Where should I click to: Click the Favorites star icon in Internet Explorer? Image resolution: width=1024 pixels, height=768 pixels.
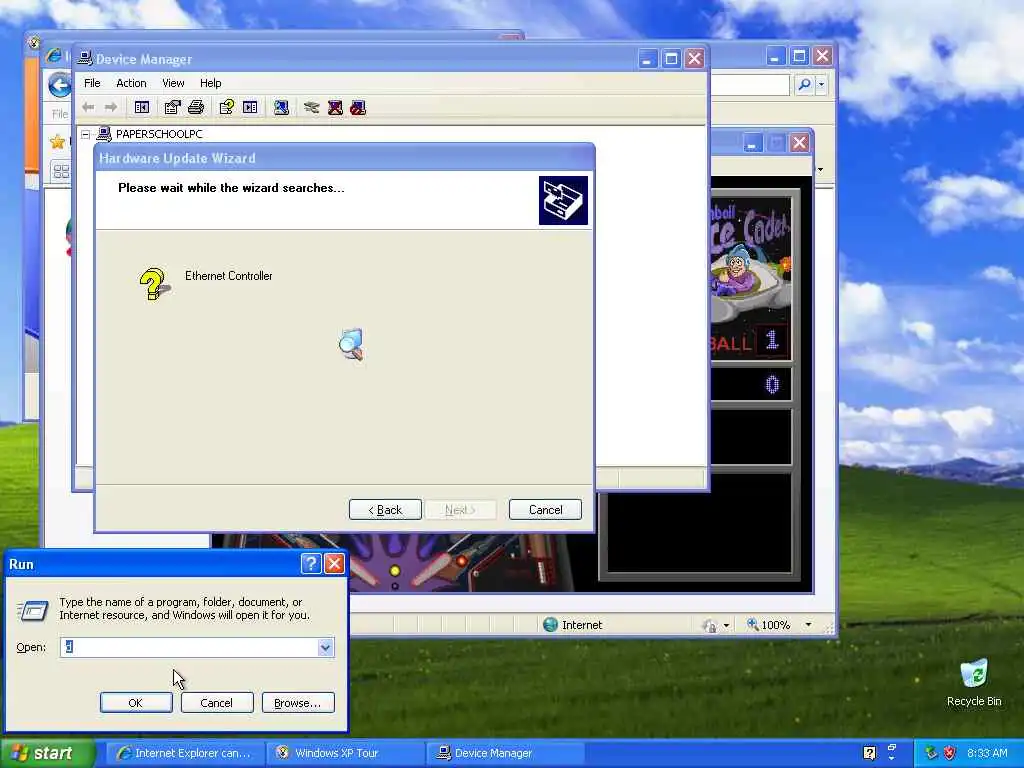coord(57,141)
